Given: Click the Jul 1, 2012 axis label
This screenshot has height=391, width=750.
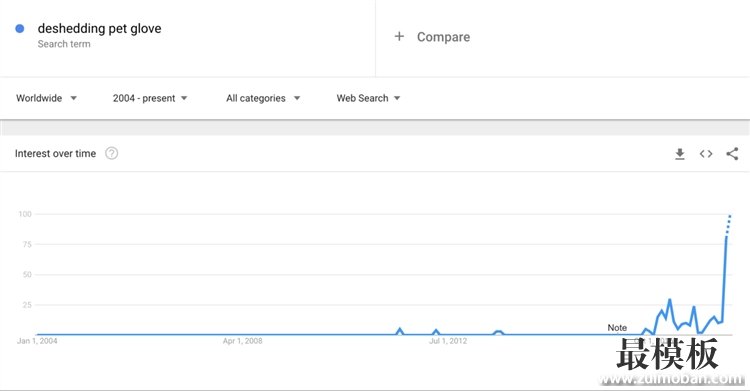Looking at the screenshot, I should (x=448, y=341).
